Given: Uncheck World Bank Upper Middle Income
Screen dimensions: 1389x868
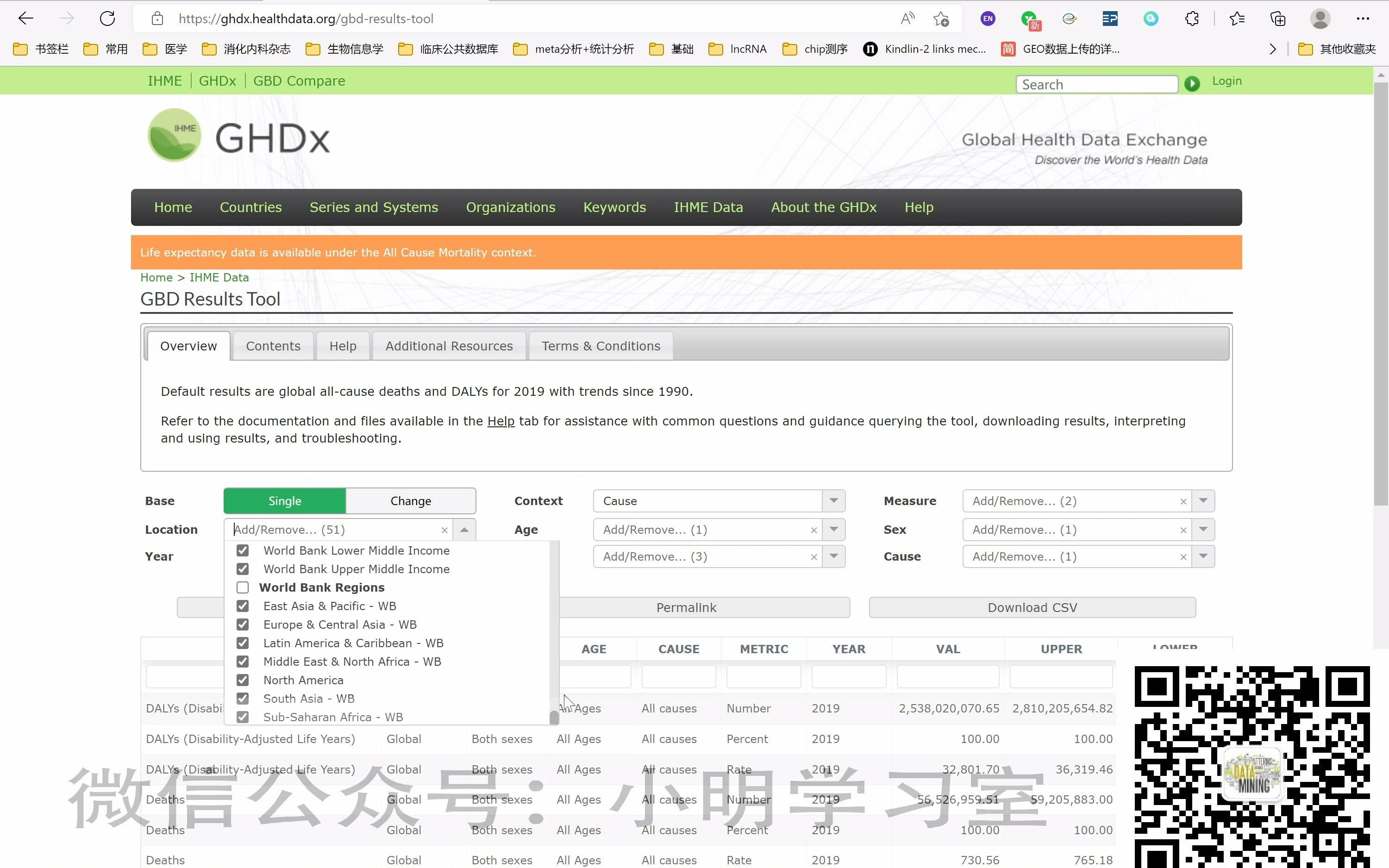Looking at the screenshot, I should [243, 569].
